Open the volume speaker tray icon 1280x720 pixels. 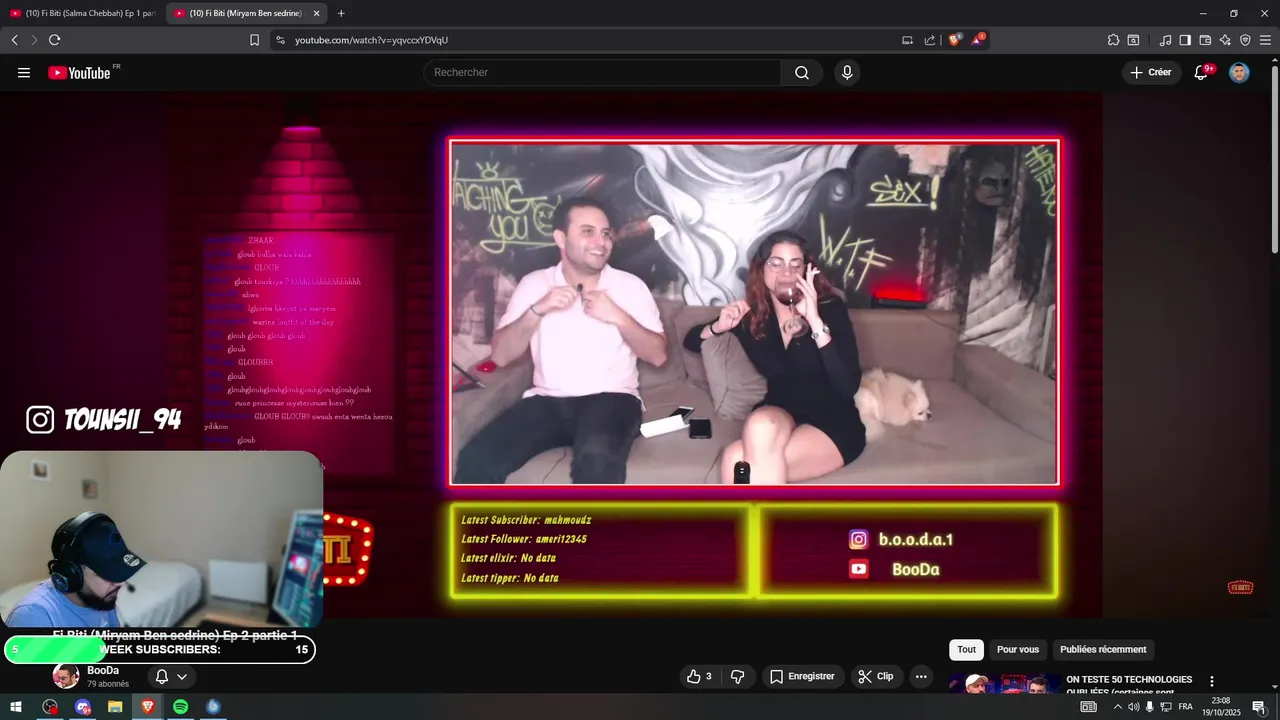pos(1133,707)
